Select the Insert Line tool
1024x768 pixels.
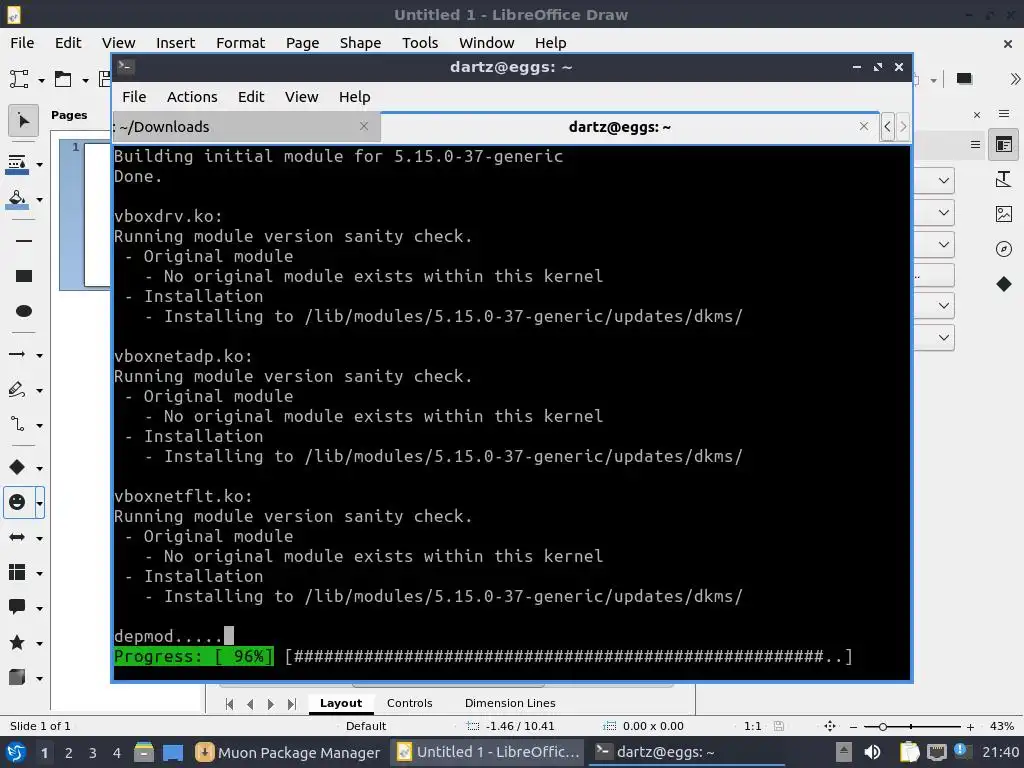pos(24,241)
